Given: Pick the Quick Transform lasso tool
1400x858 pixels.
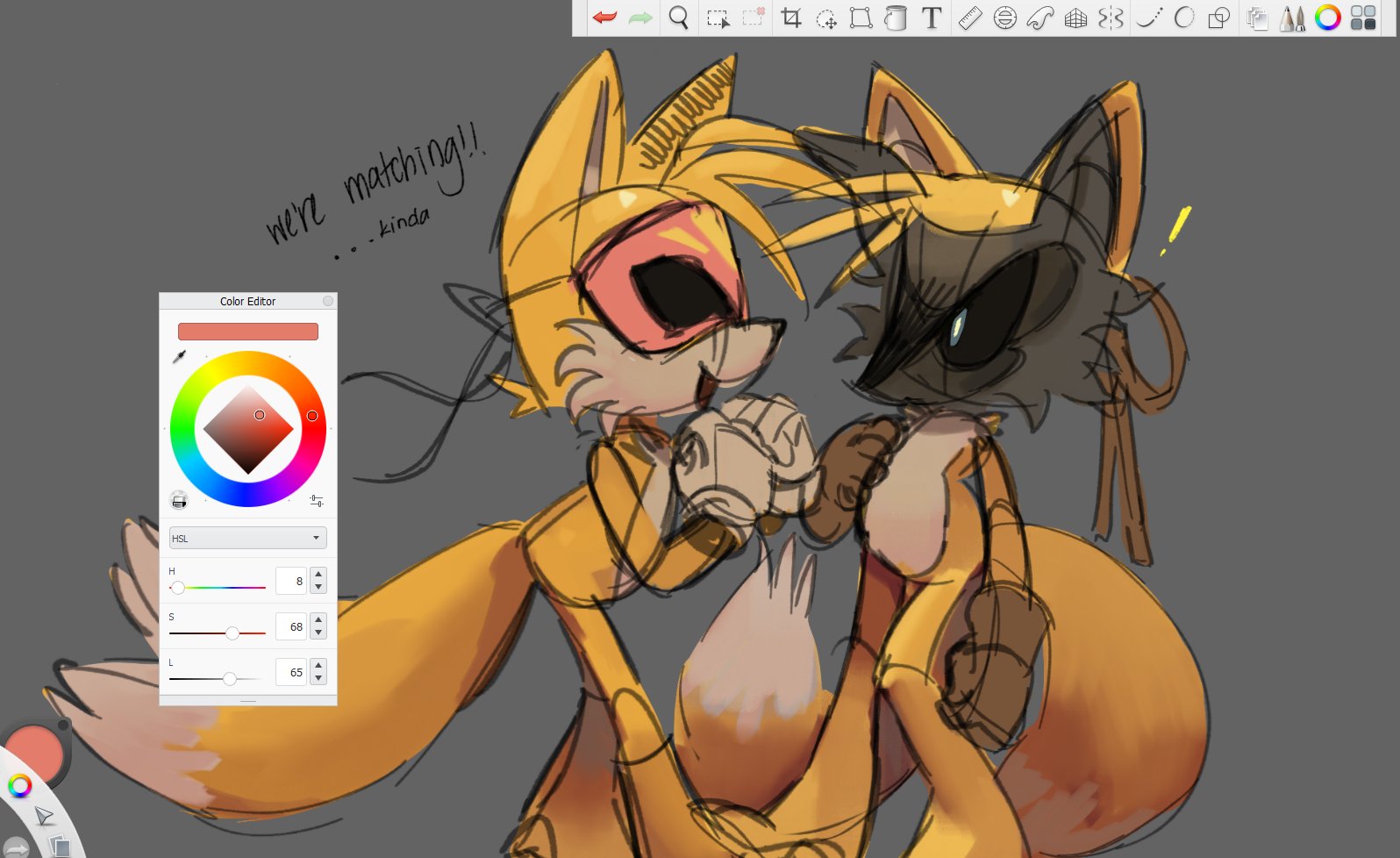Looking at the screenshot, I should point(826,18).
